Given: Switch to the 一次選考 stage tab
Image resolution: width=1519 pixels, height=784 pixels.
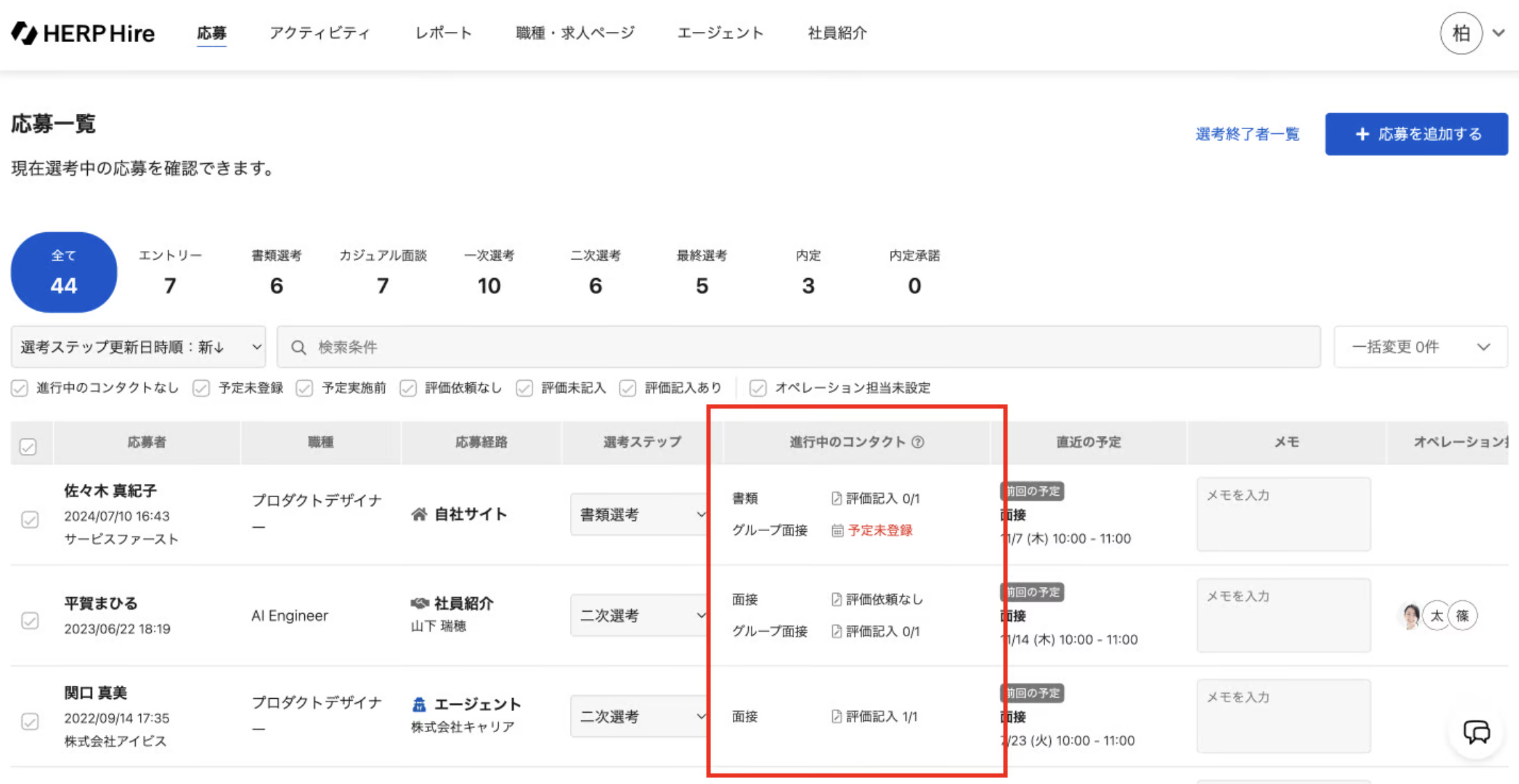Looking at the screenshot, I should click(x=489, y=272).
